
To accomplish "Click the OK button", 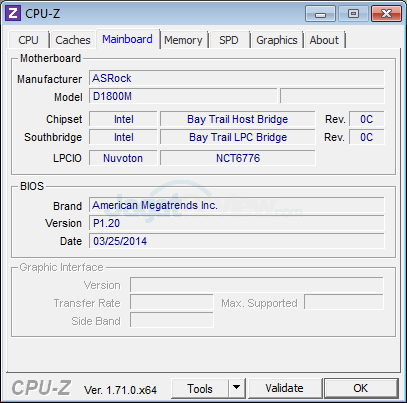I will (361, 388).
